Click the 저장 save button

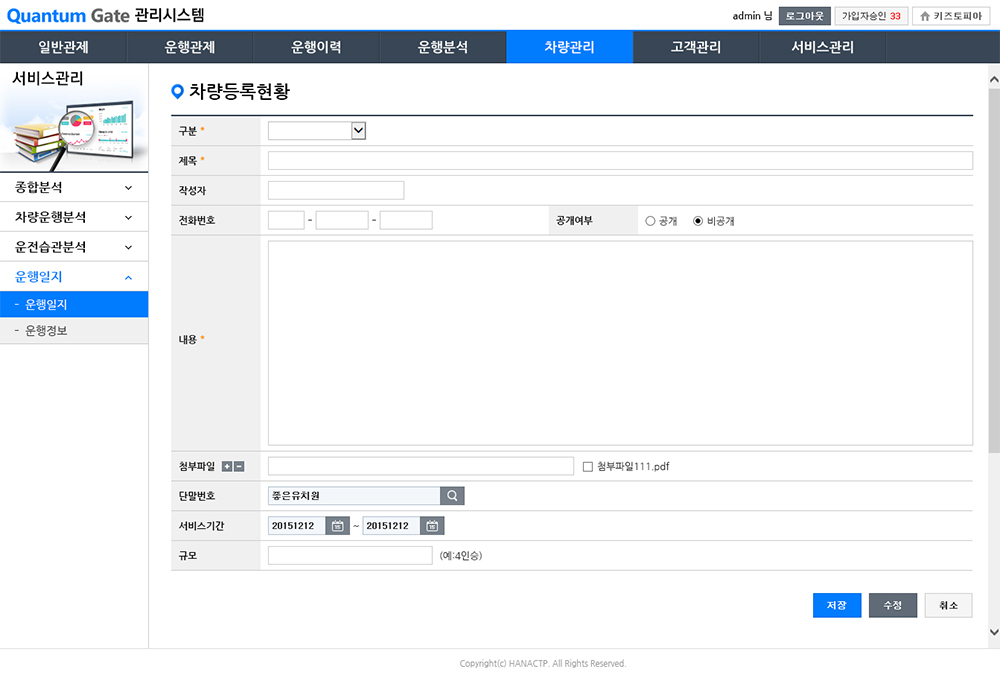[837, 605]
